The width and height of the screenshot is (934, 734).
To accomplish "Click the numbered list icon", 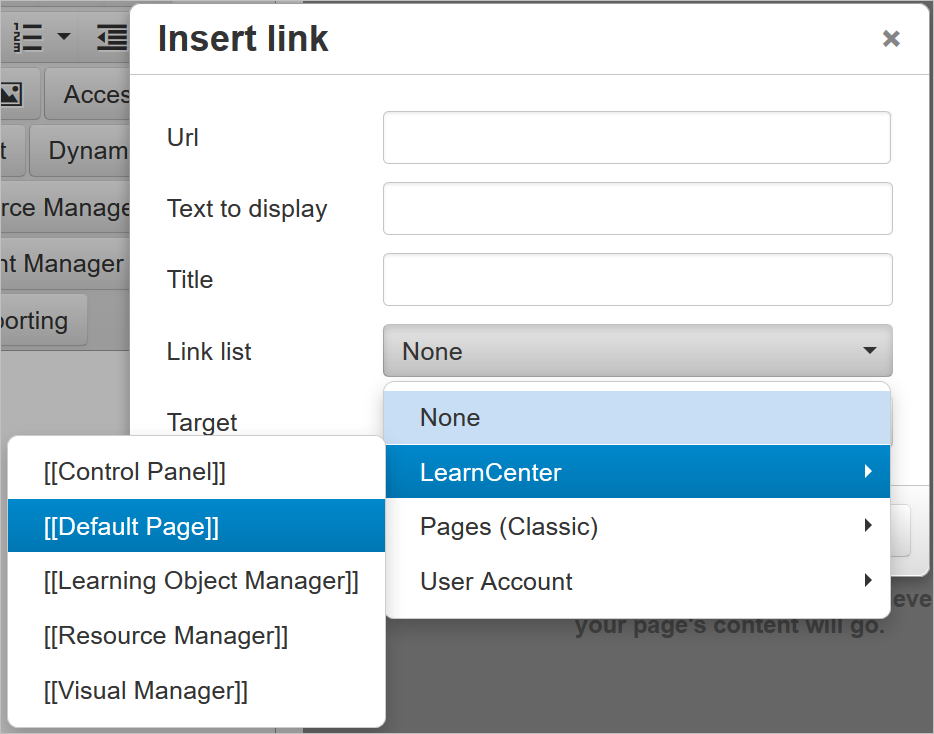I will 28,38.
